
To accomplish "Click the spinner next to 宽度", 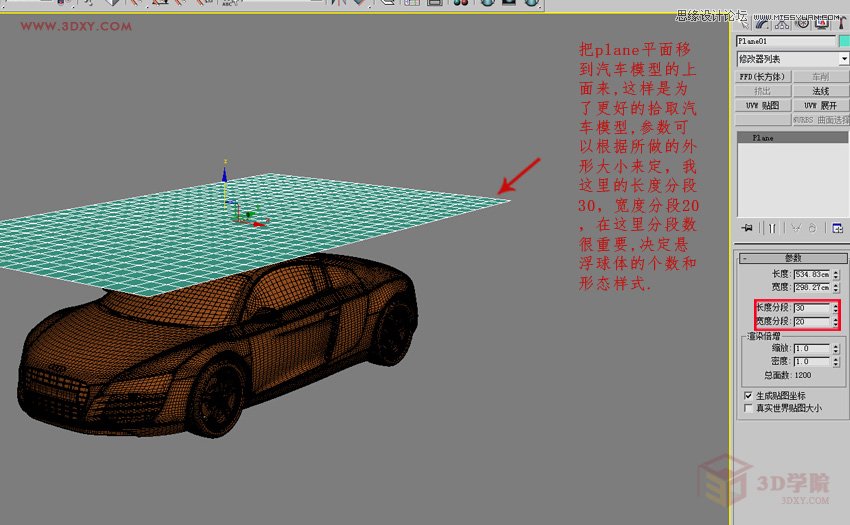I will coord(836,287).
